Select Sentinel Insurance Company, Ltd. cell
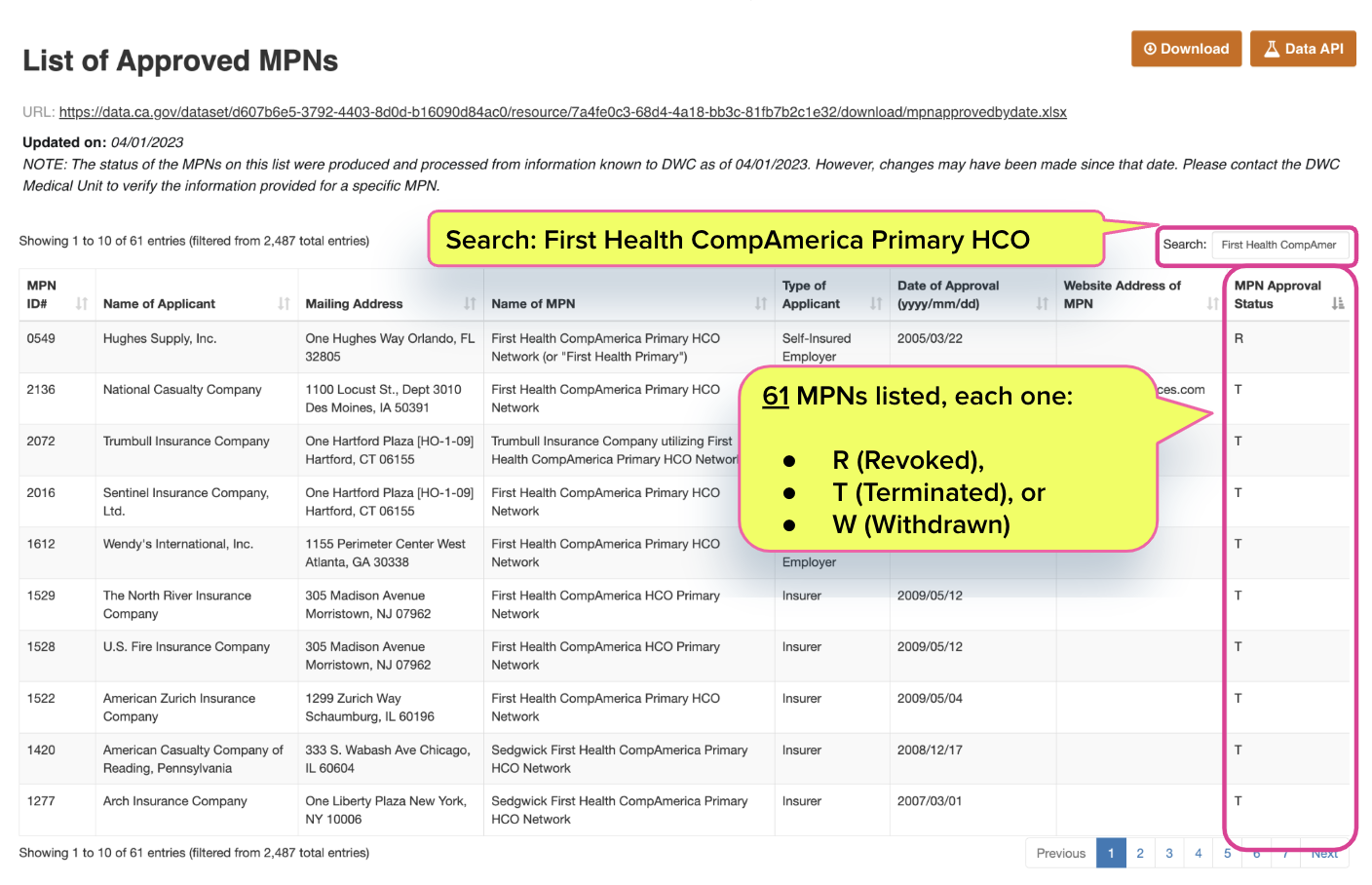Image resolution: width=1372 pixels, height=885 pixels. tap(197, 502)
